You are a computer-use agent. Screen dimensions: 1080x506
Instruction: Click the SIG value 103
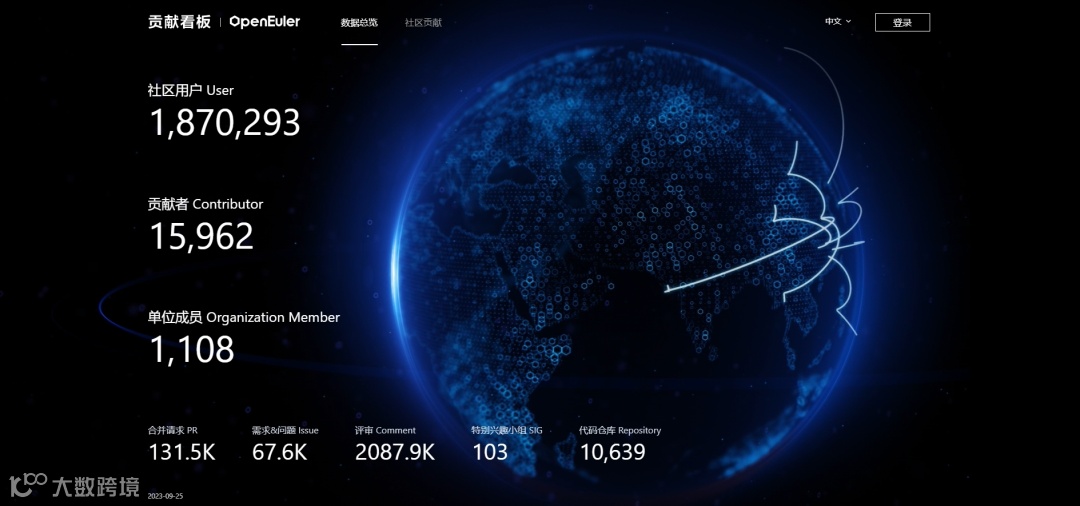coord(490,452)
